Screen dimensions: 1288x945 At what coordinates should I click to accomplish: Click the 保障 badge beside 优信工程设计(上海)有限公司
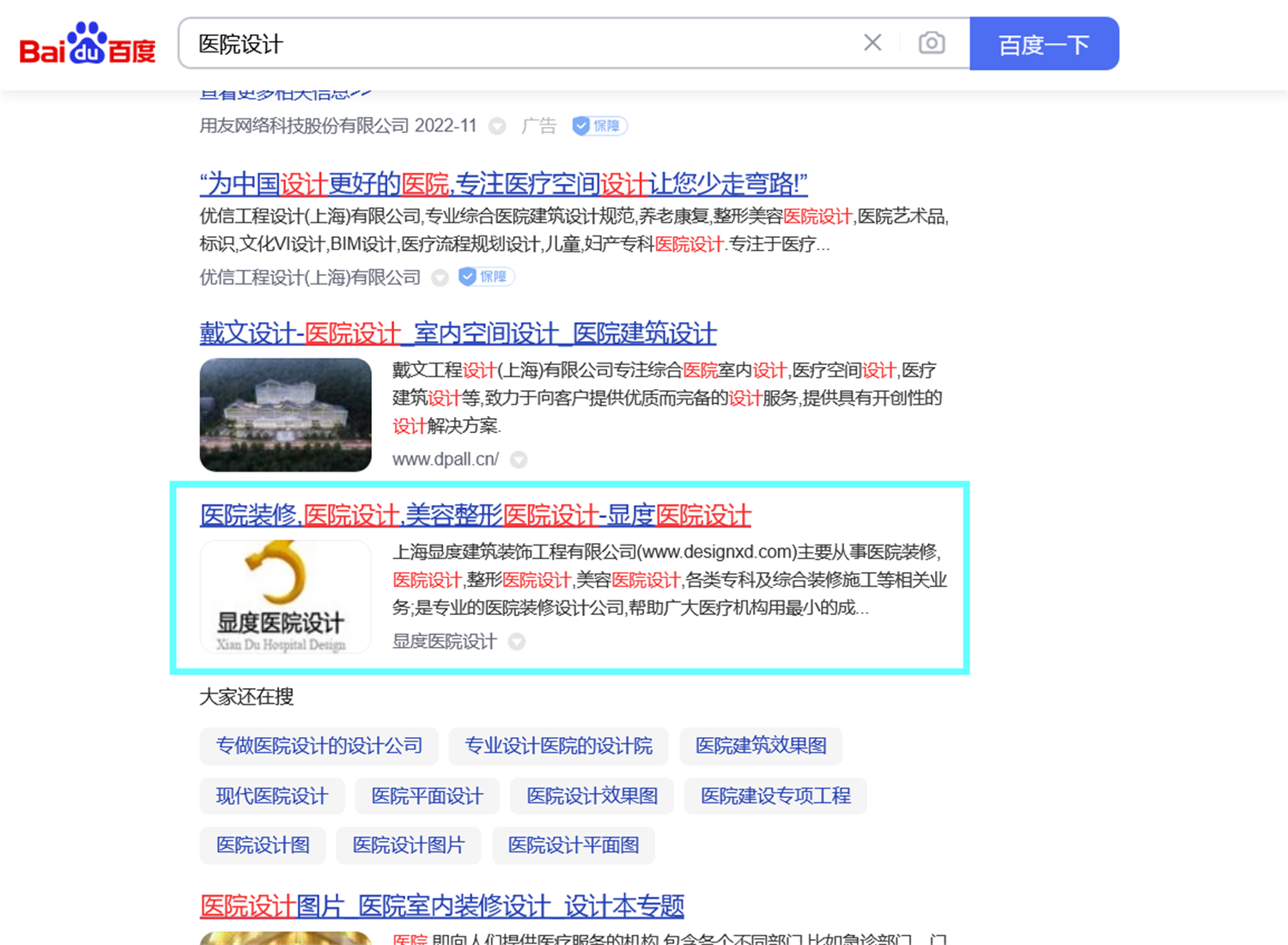coord(486,277)
